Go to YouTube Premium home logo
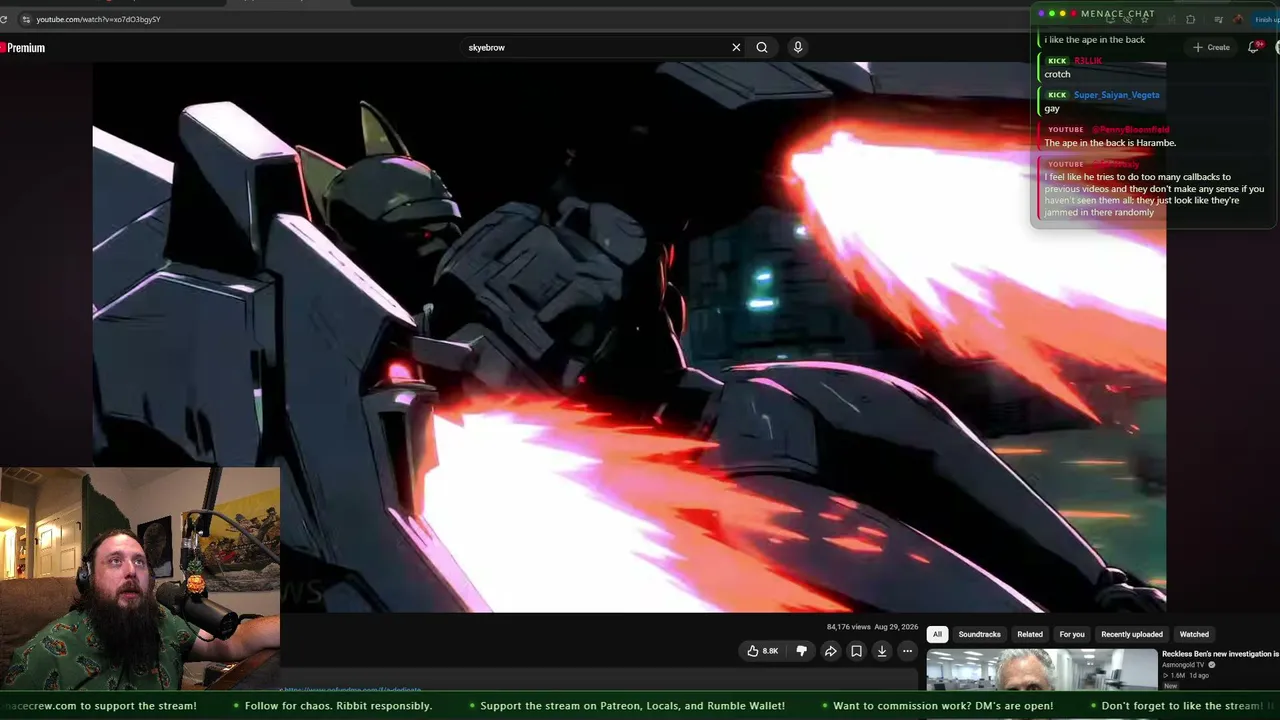The height and width of the screenshot is (720, 1280). point(22,47)
